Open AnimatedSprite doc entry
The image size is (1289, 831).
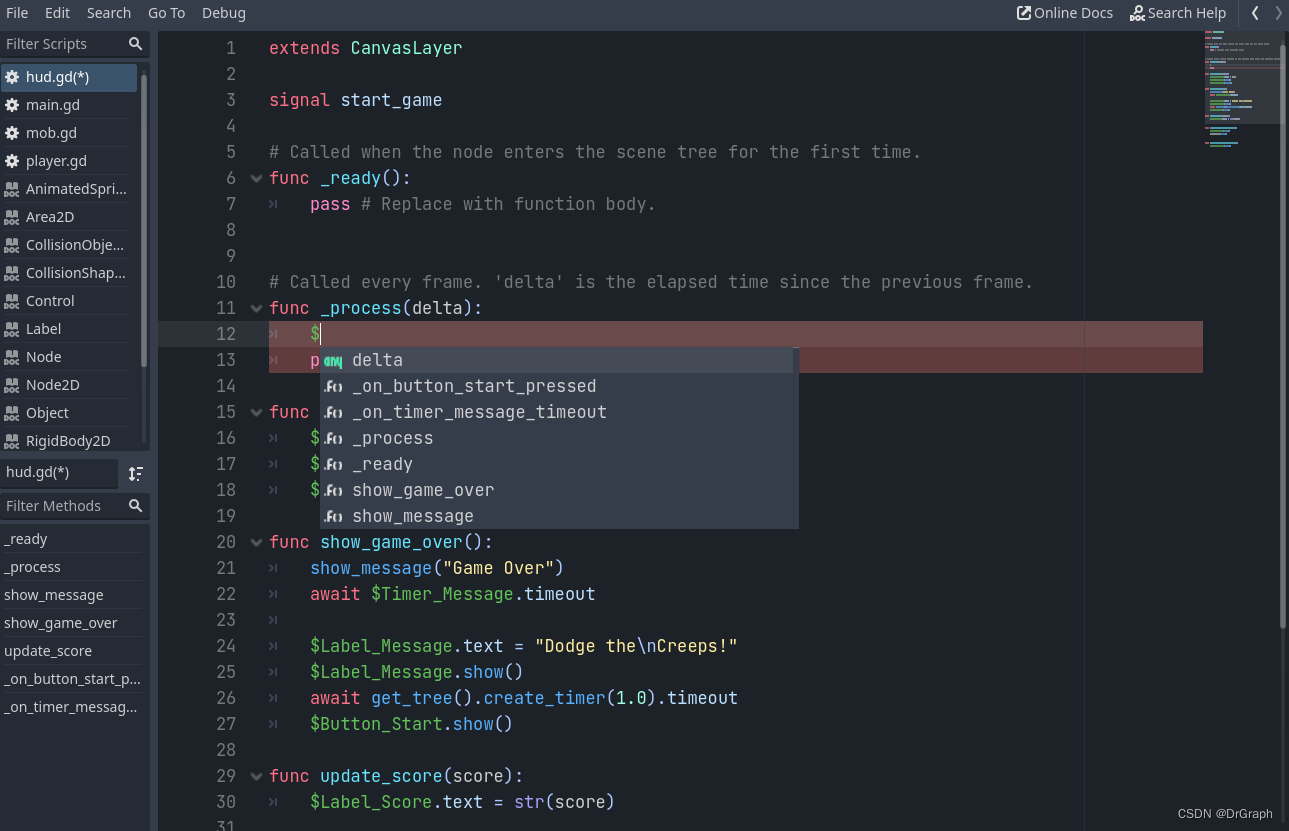coord(69,189)
